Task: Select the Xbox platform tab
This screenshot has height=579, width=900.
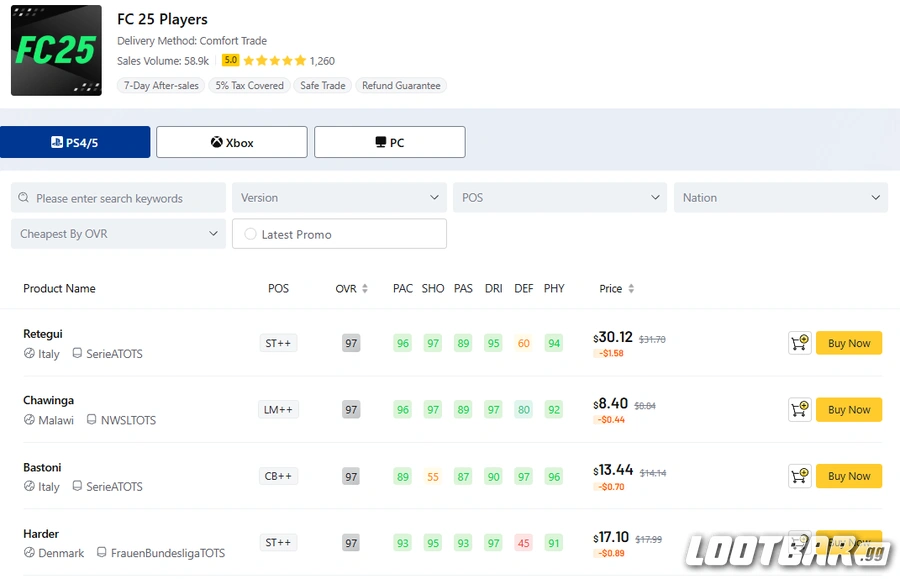Action: pyautogui.click(x=232, y=142)
